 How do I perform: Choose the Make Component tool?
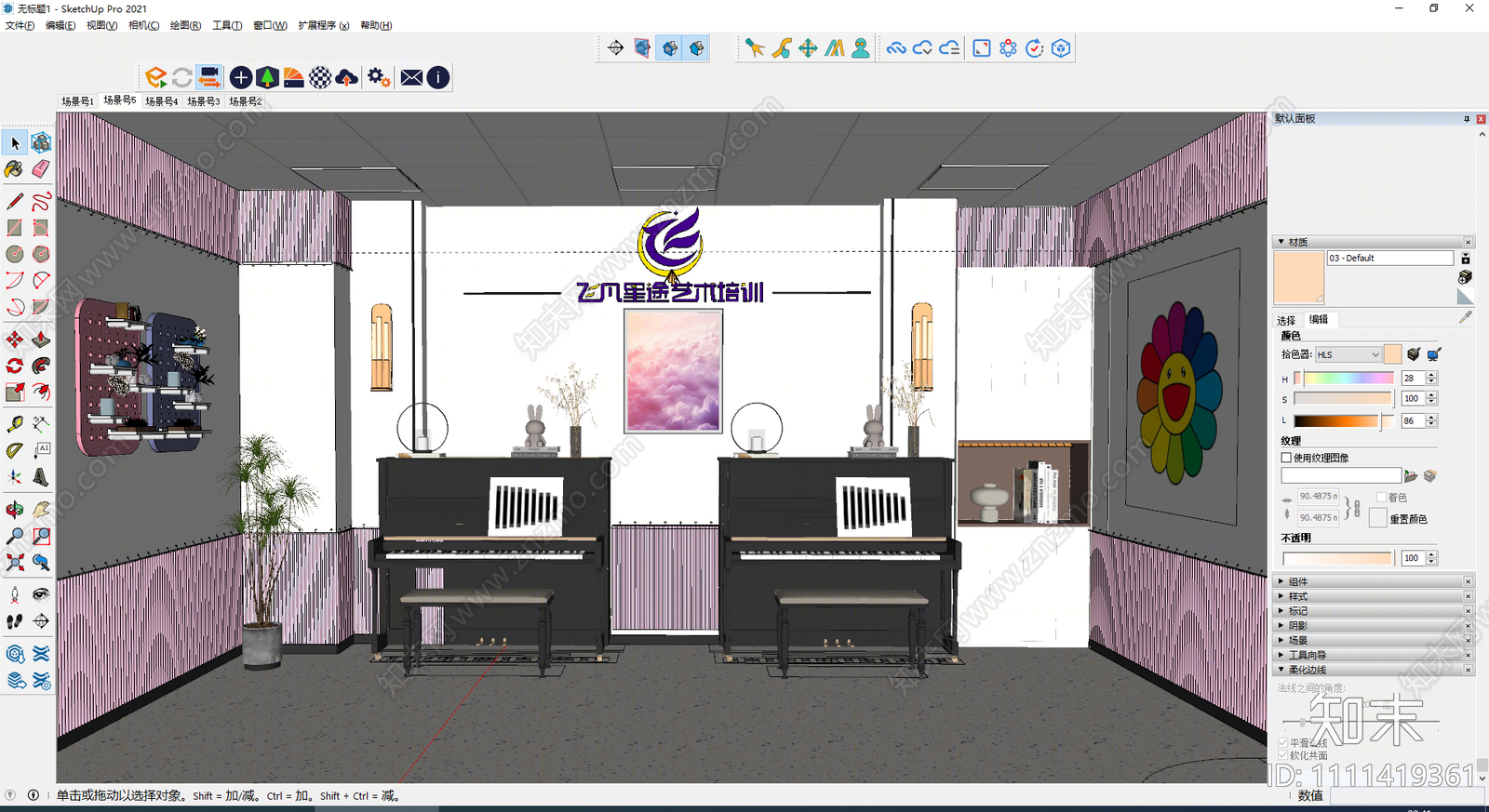coord(41,142)
